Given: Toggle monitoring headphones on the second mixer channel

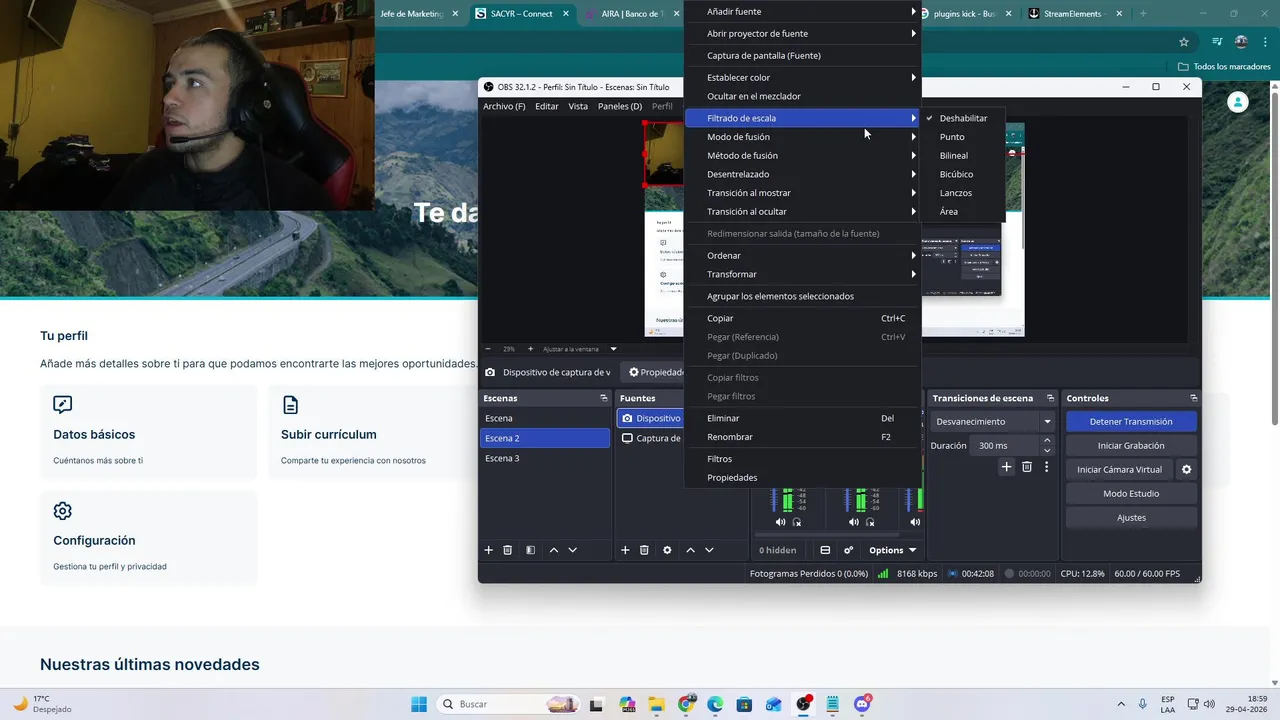Looking at the screenshot, I should (870, 522).
